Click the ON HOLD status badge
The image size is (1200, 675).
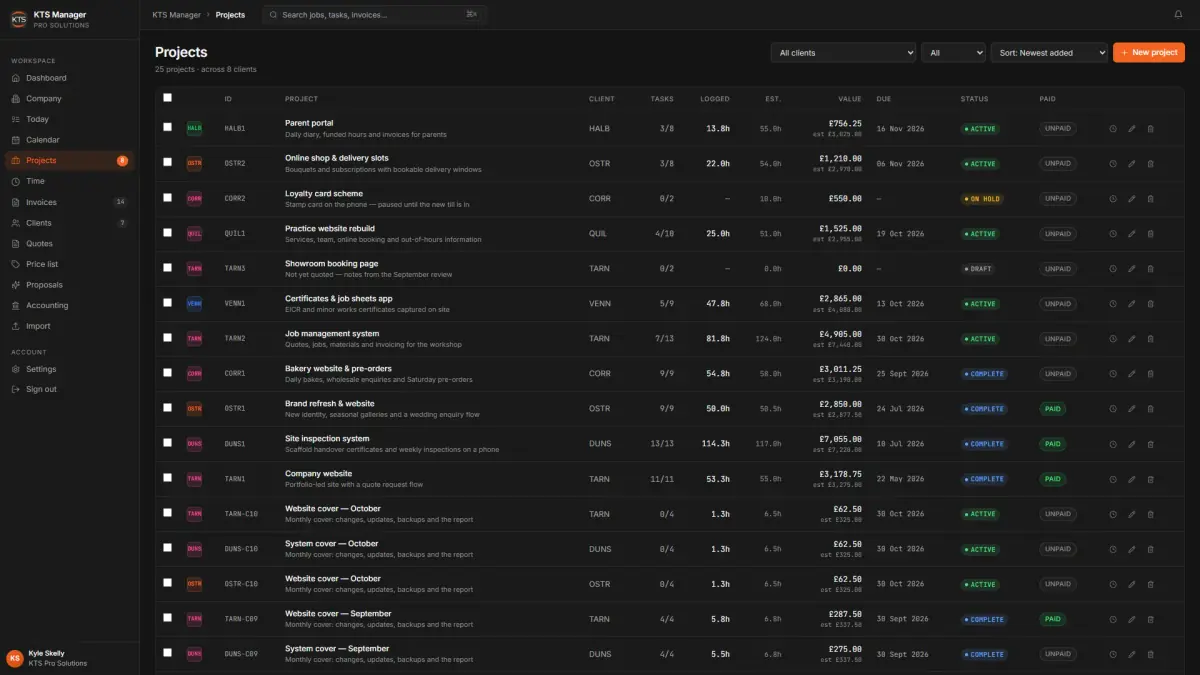982,199
